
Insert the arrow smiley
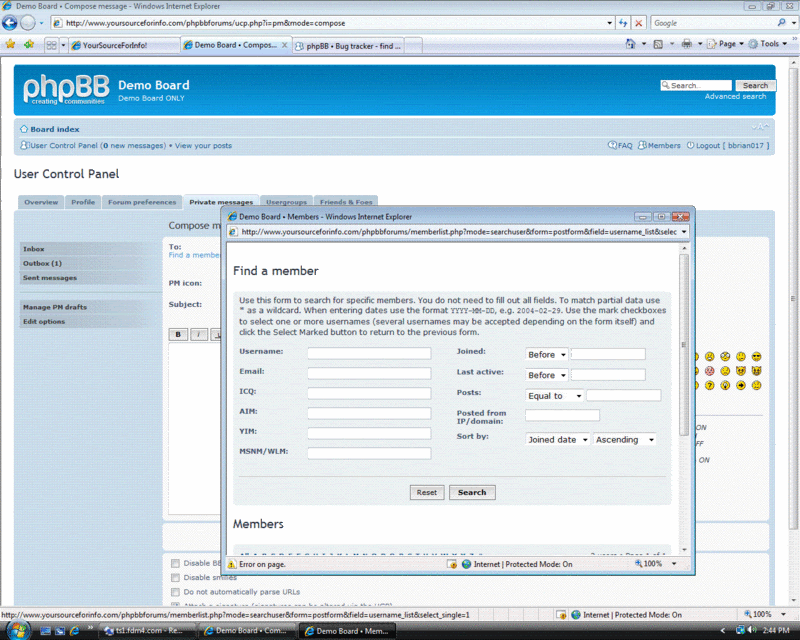[741, 385]
